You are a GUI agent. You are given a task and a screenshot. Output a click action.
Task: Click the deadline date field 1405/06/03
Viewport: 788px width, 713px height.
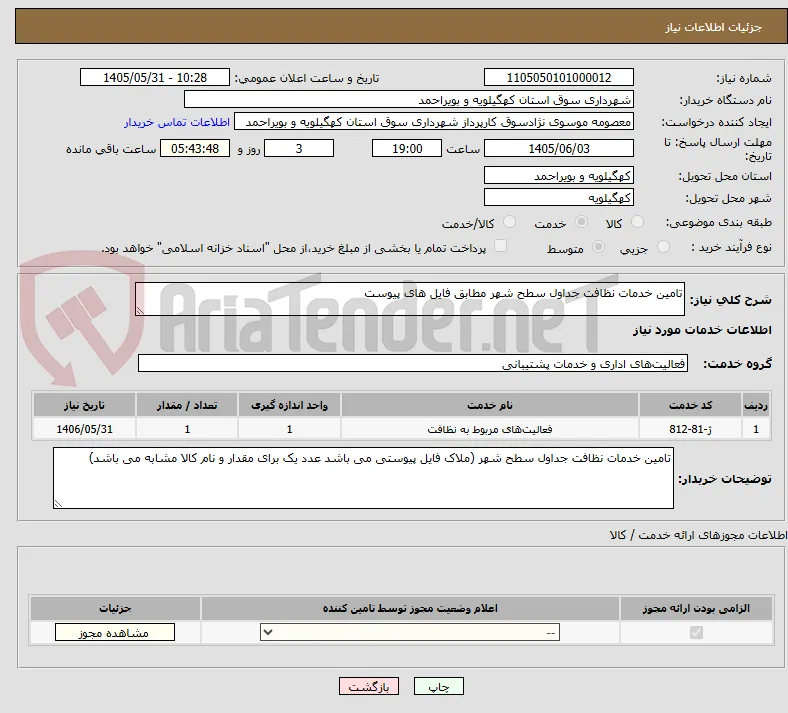coord(558,149)
